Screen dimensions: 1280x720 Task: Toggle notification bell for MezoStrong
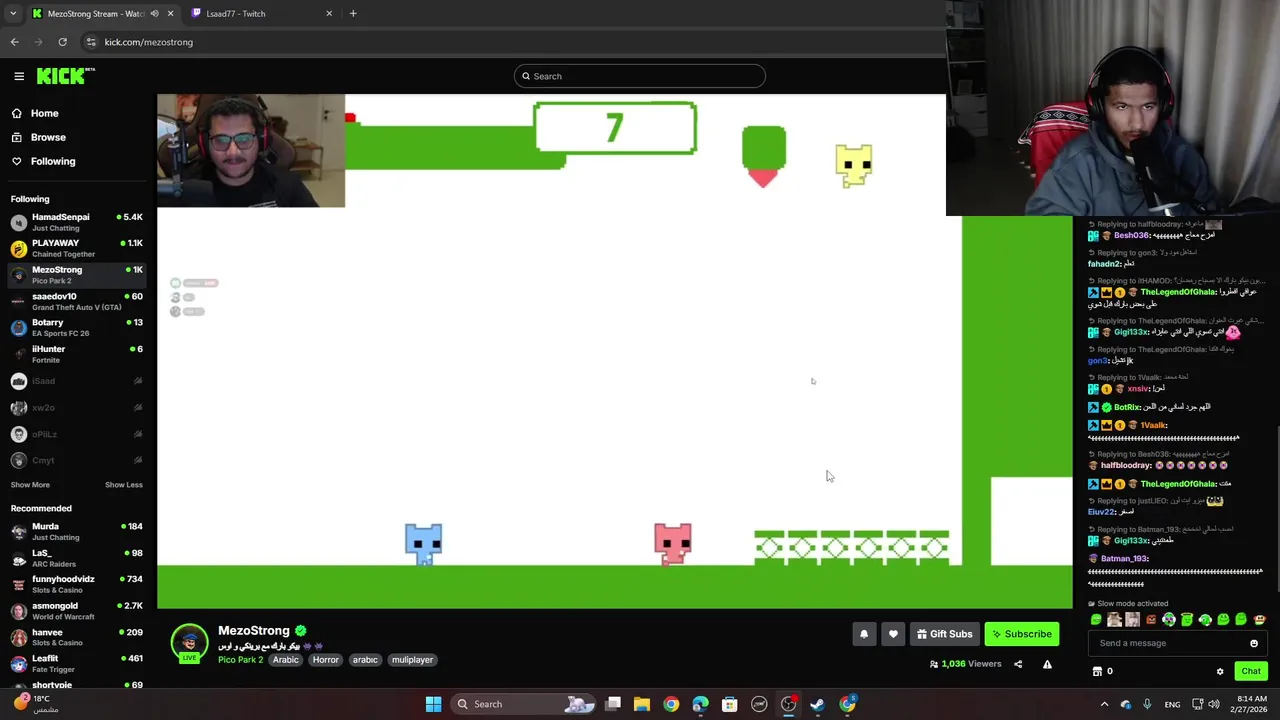pos(864,634)
